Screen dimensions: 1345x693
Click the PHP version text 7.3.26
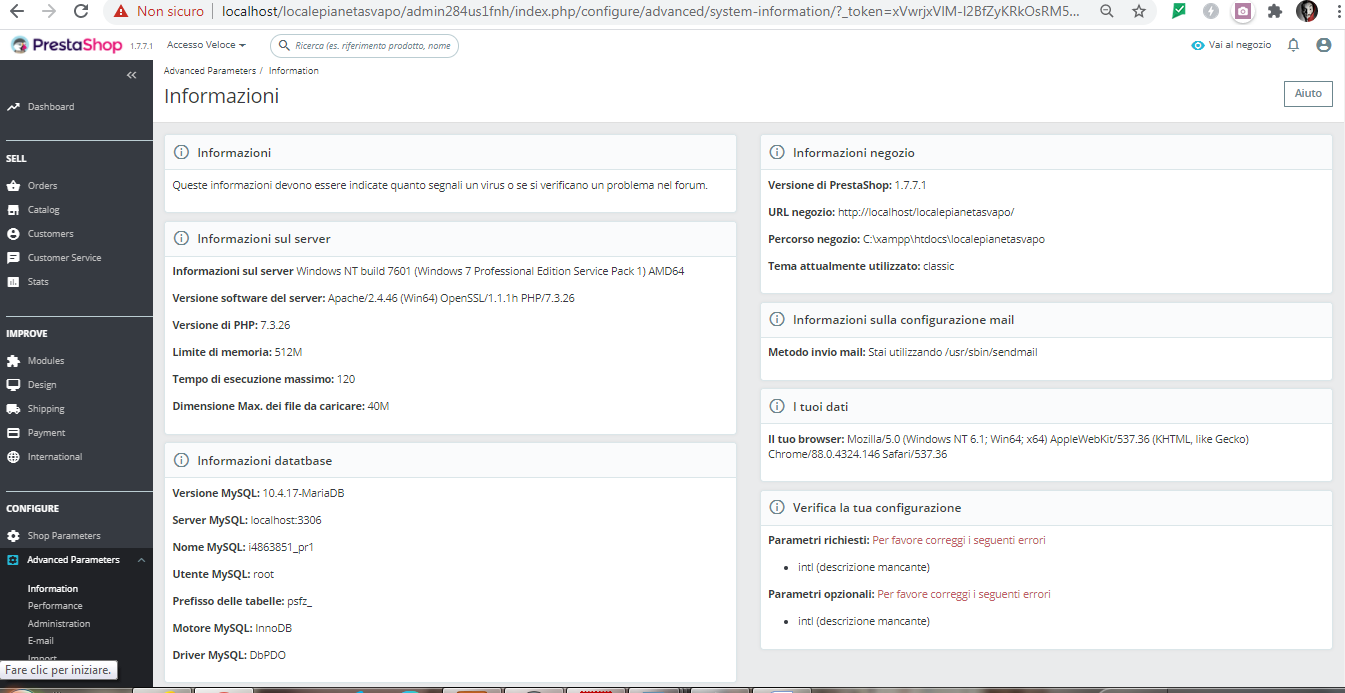[x=275, y=325]
